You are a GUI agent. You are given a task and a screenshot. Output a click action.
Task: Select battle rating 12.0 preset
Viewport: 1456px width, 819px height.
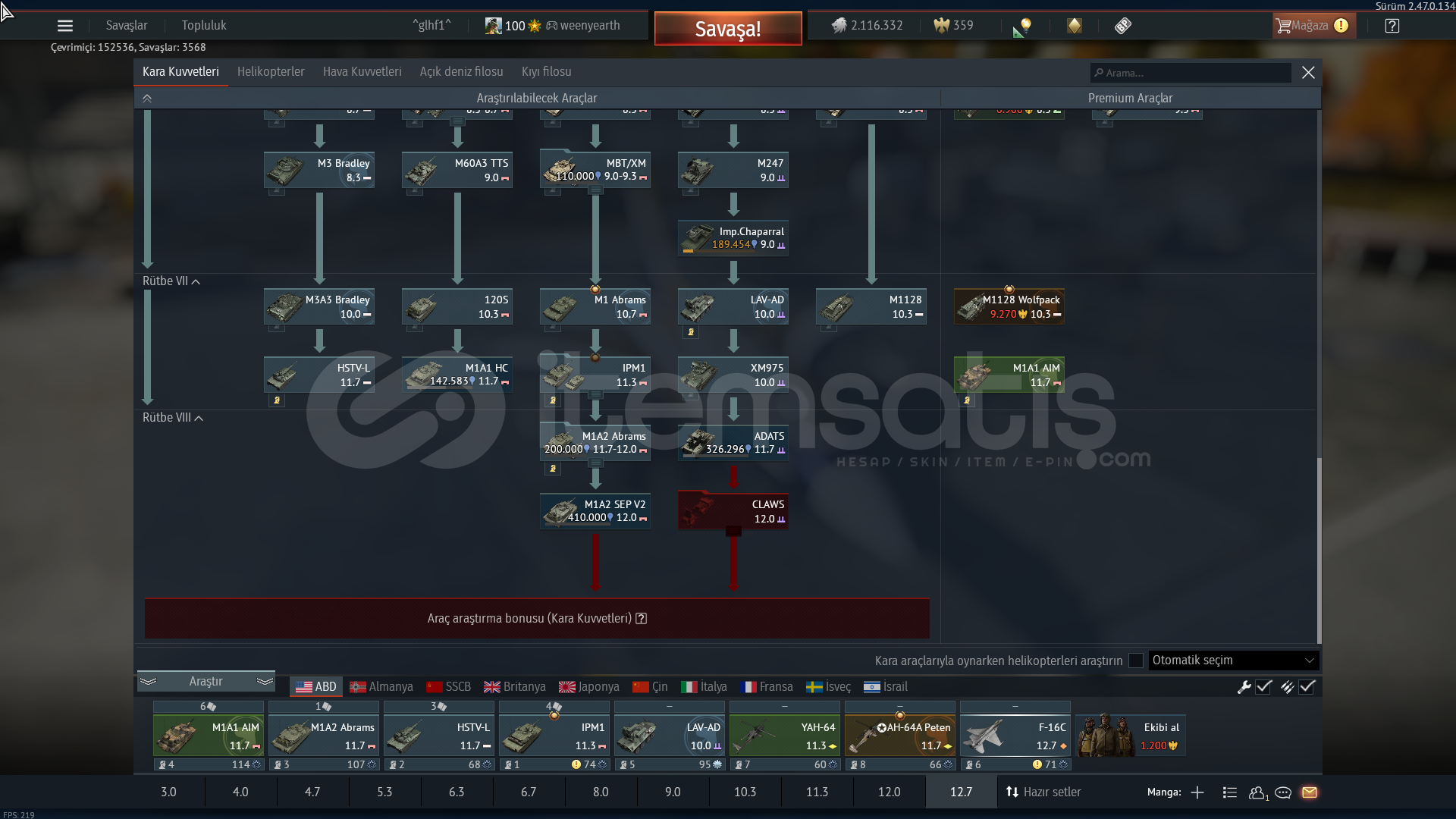[889, 792]
